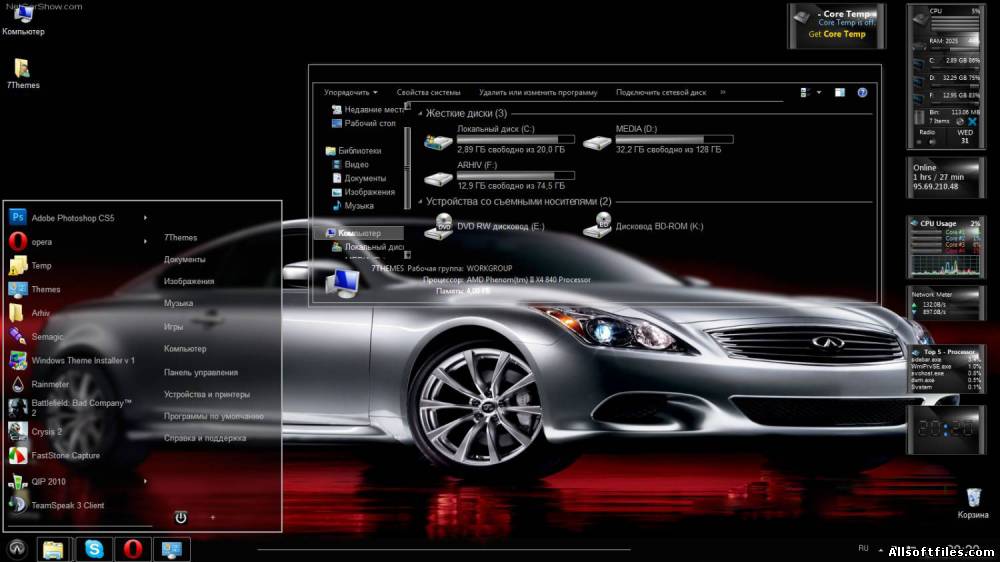The width and height of the screenshot is (1000, 562).
Task: Open Opera from the taskbar
Action: (x=133, y=549)
